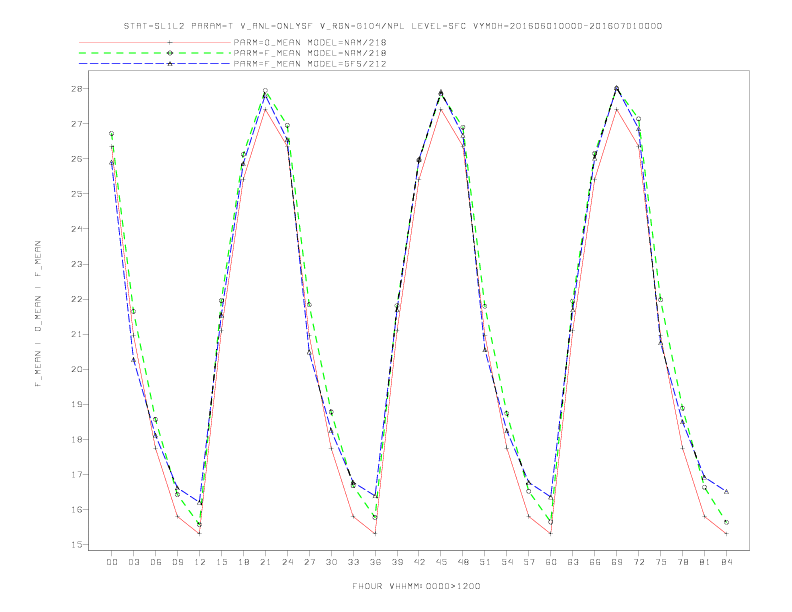Click x-axis forecast hour label 66

click(595, 562)
